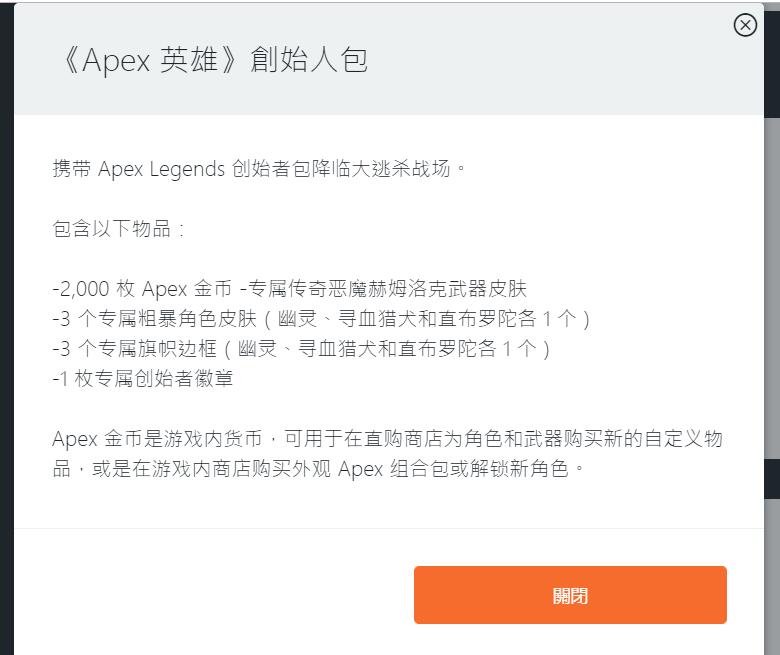Click the dark overlay left of the dialog

pos(6,300)
